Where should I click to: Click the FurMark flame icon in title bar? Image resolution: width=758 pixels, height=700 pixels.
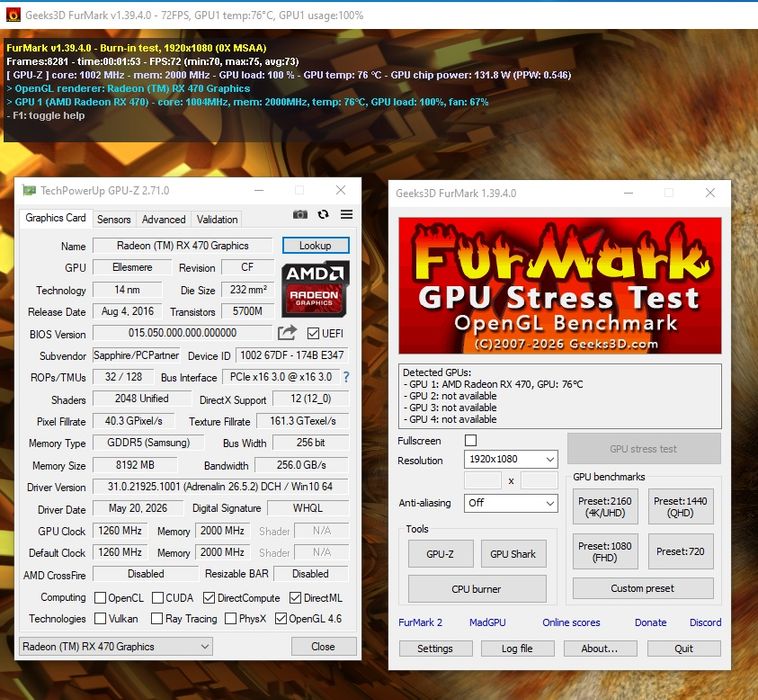point(13,15)
